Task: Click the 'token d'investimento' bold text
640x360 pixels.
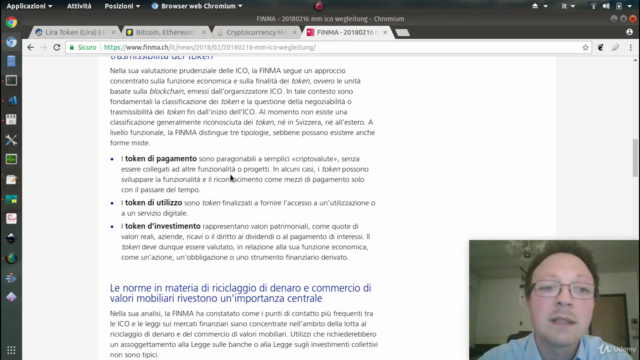Action: pos(163,226)
